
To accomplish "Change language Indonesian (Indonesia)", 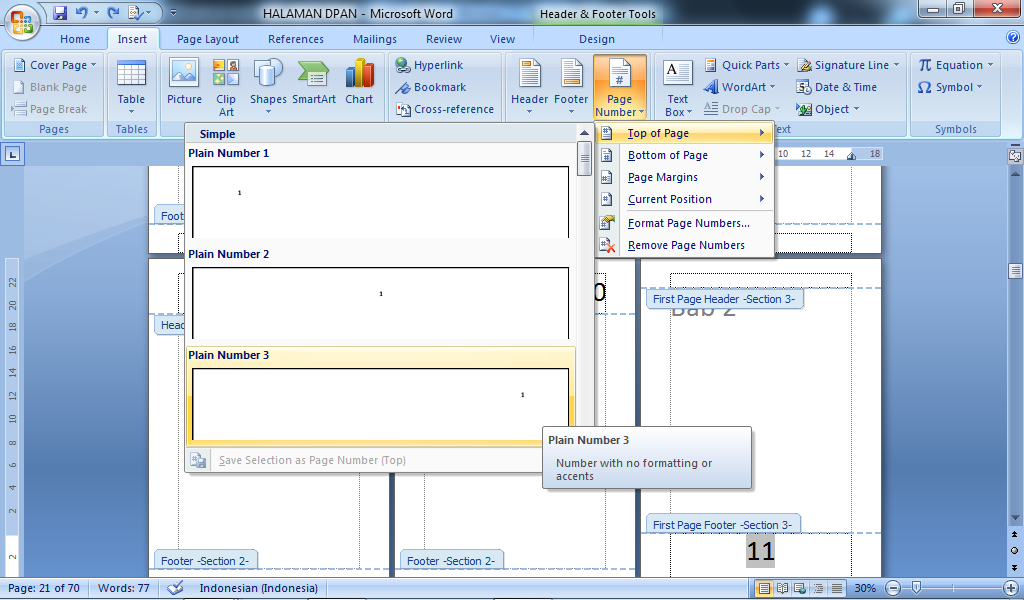I will [259, 588].
